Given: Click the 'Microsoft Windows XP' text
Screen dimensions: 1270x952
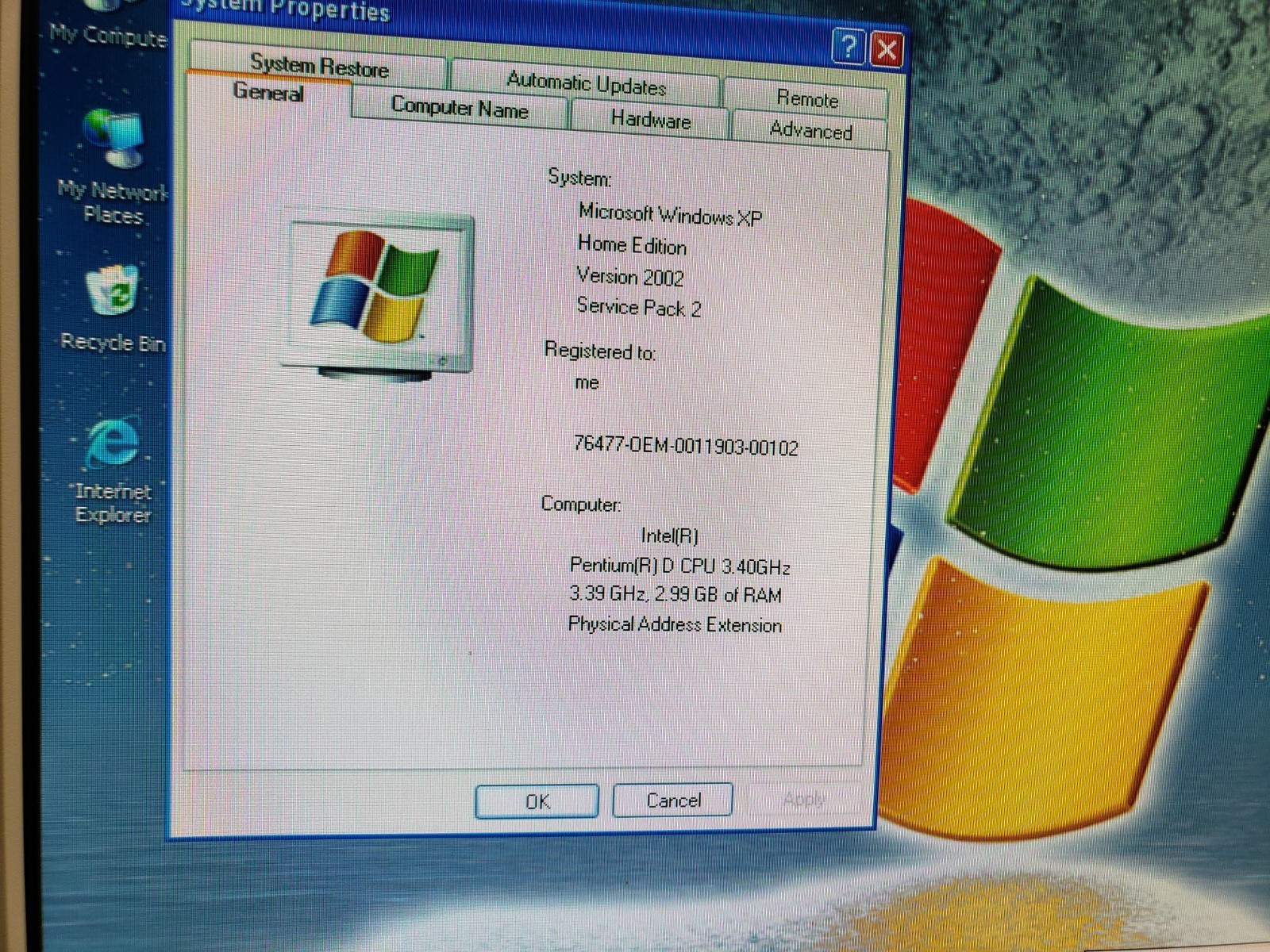Looking at the screenshot, I should coord(671,215).
